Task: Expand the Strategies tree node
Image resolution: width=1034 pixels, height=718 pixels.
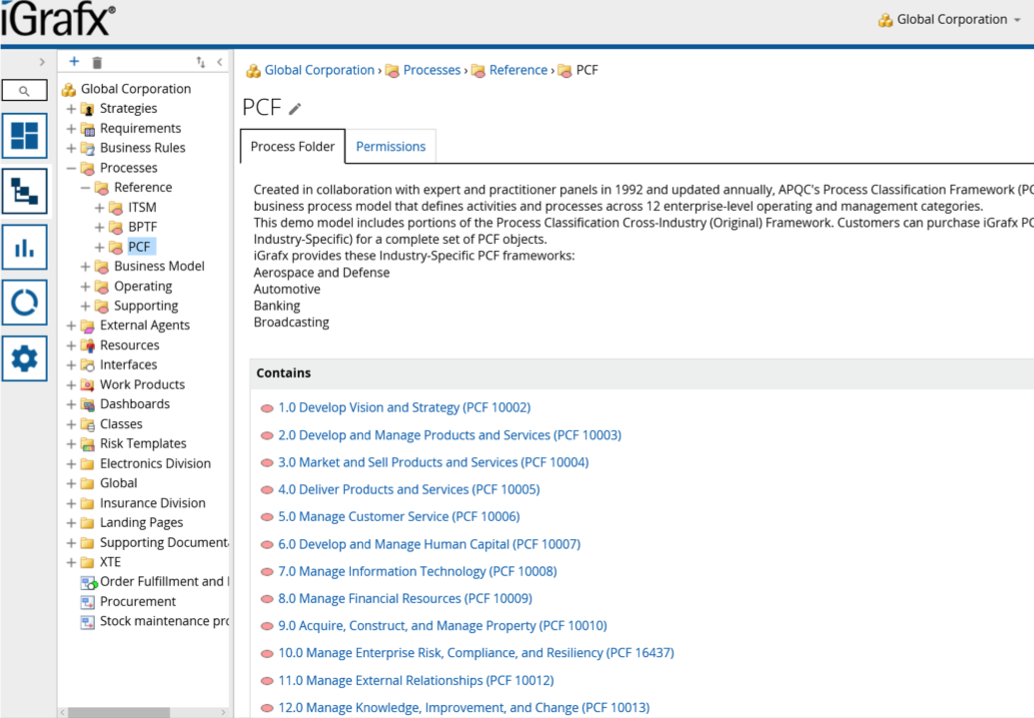Action: click(x=71, y=109)
